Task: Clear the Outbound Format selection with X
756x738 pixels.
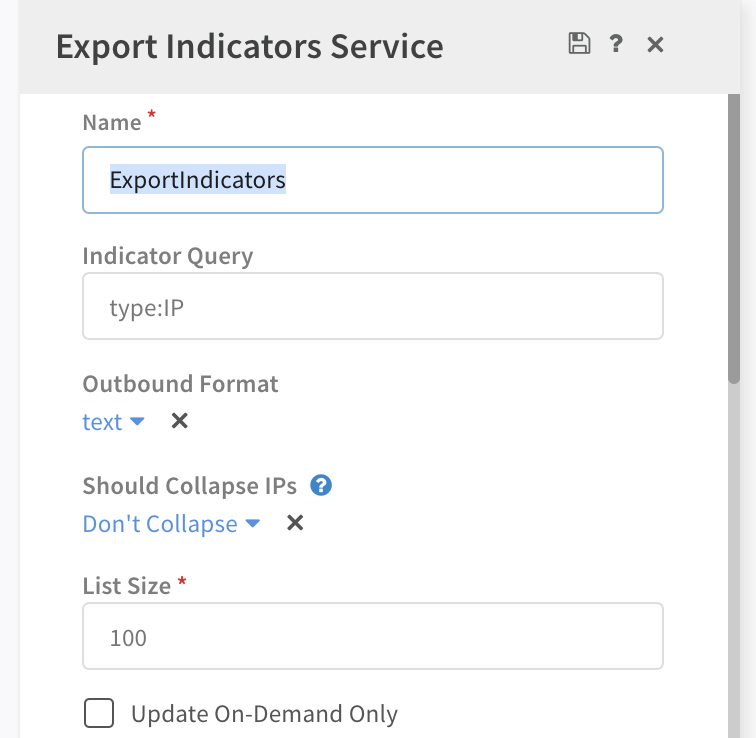Action: pos(180,421)
